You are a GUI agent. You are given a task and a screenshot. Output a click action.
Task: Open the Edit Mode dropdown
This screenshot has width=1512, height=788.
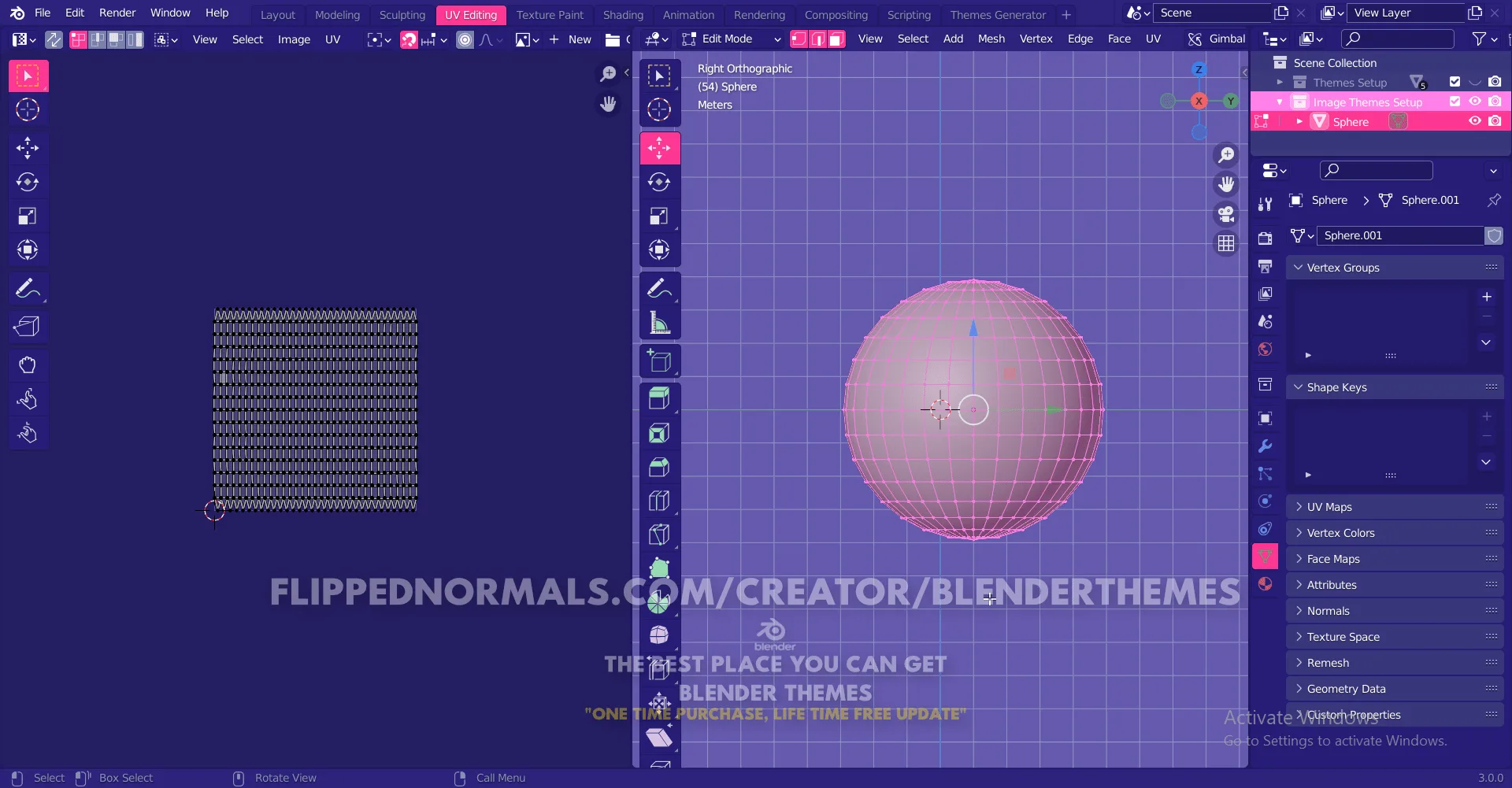[732, 39]
